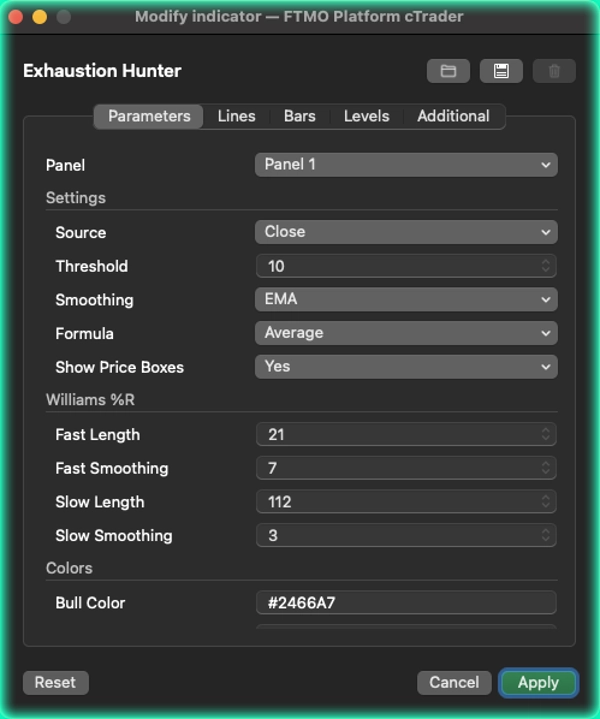Click the Slow Length stepper arrows
600x719 pixels.
pyautogui.click(x=545, y=502)
